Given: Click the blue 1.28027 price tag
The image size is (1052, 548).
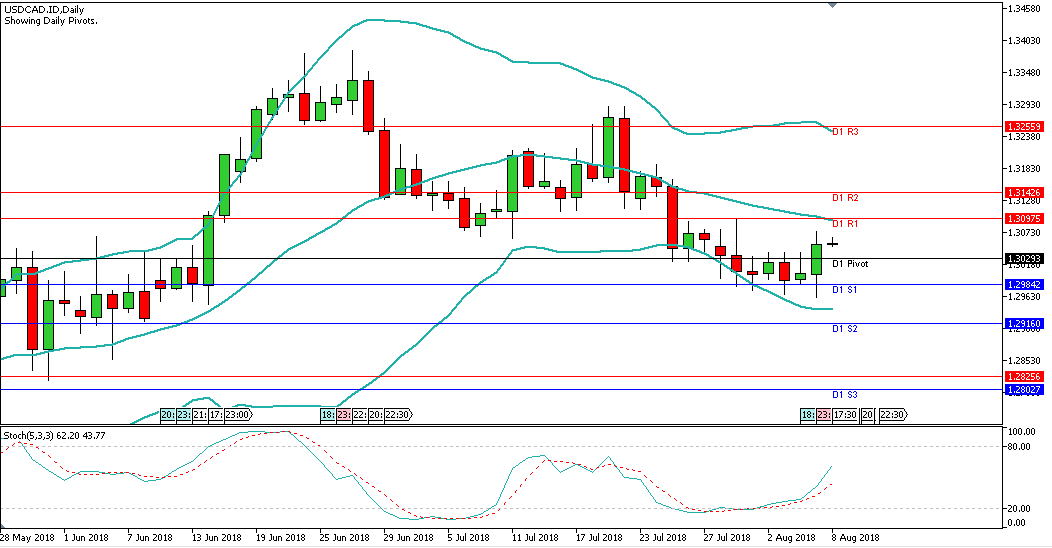Looking at the screenshot, I should (1024, 390).
